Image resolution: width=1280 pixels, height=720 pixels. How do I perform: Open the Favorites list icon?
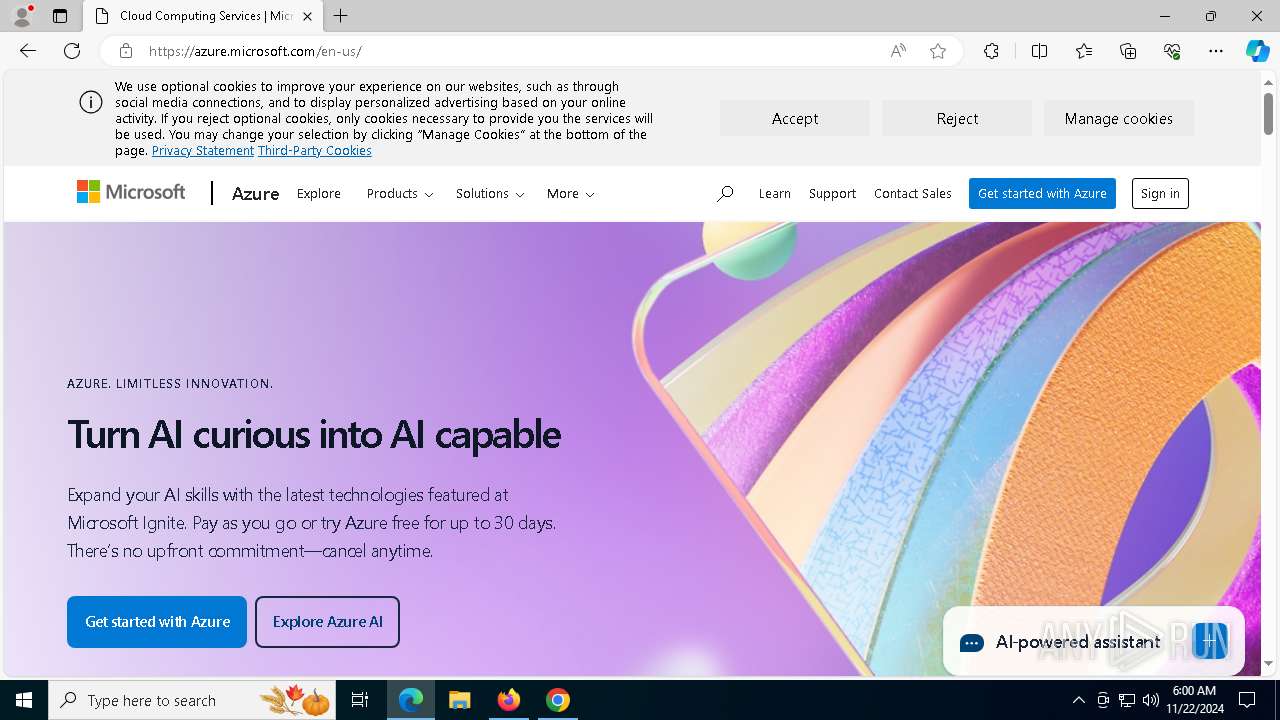coord(1084,51)
